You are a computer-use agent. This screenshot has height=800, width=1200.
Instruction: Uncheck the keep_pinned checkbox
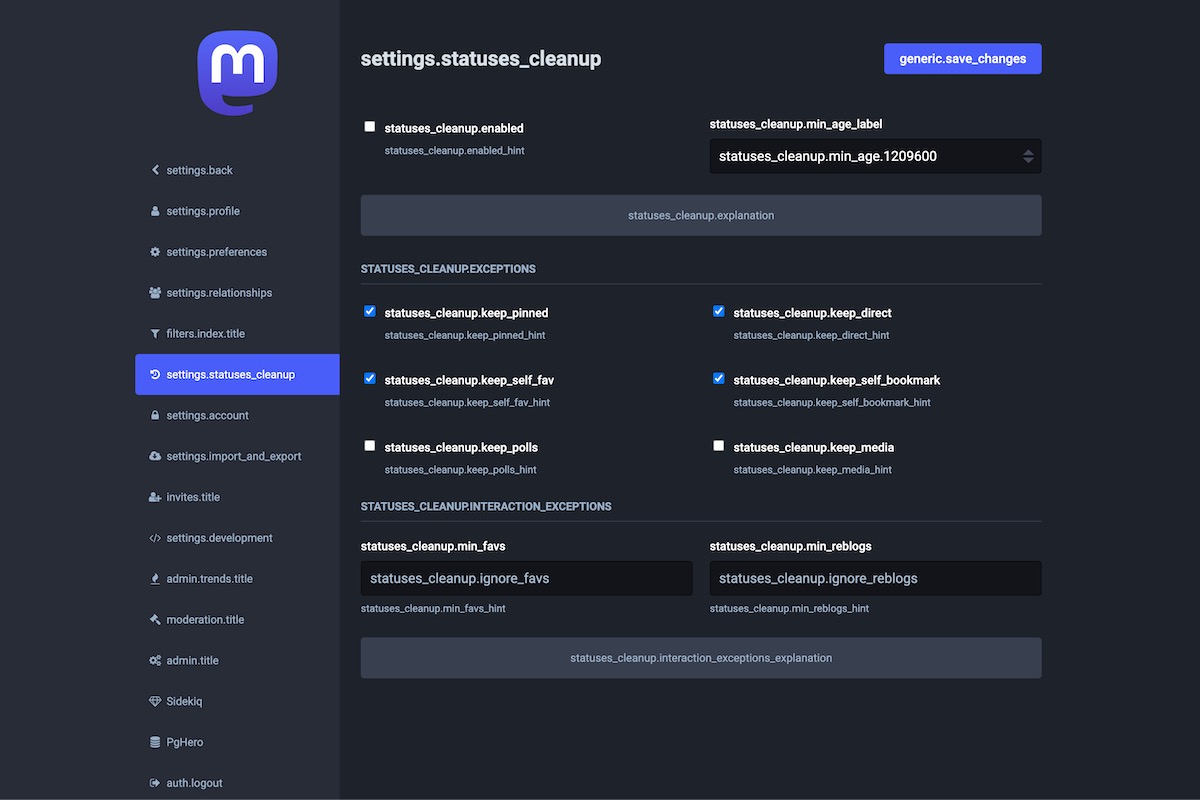point(370,312)
